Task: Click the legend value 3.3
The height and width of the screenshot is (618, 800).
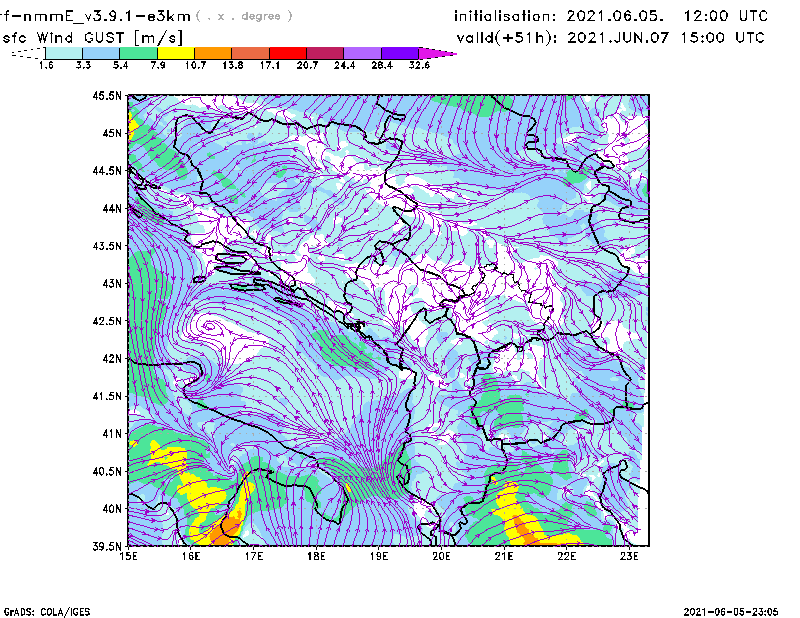Action: tap(83, 65)
